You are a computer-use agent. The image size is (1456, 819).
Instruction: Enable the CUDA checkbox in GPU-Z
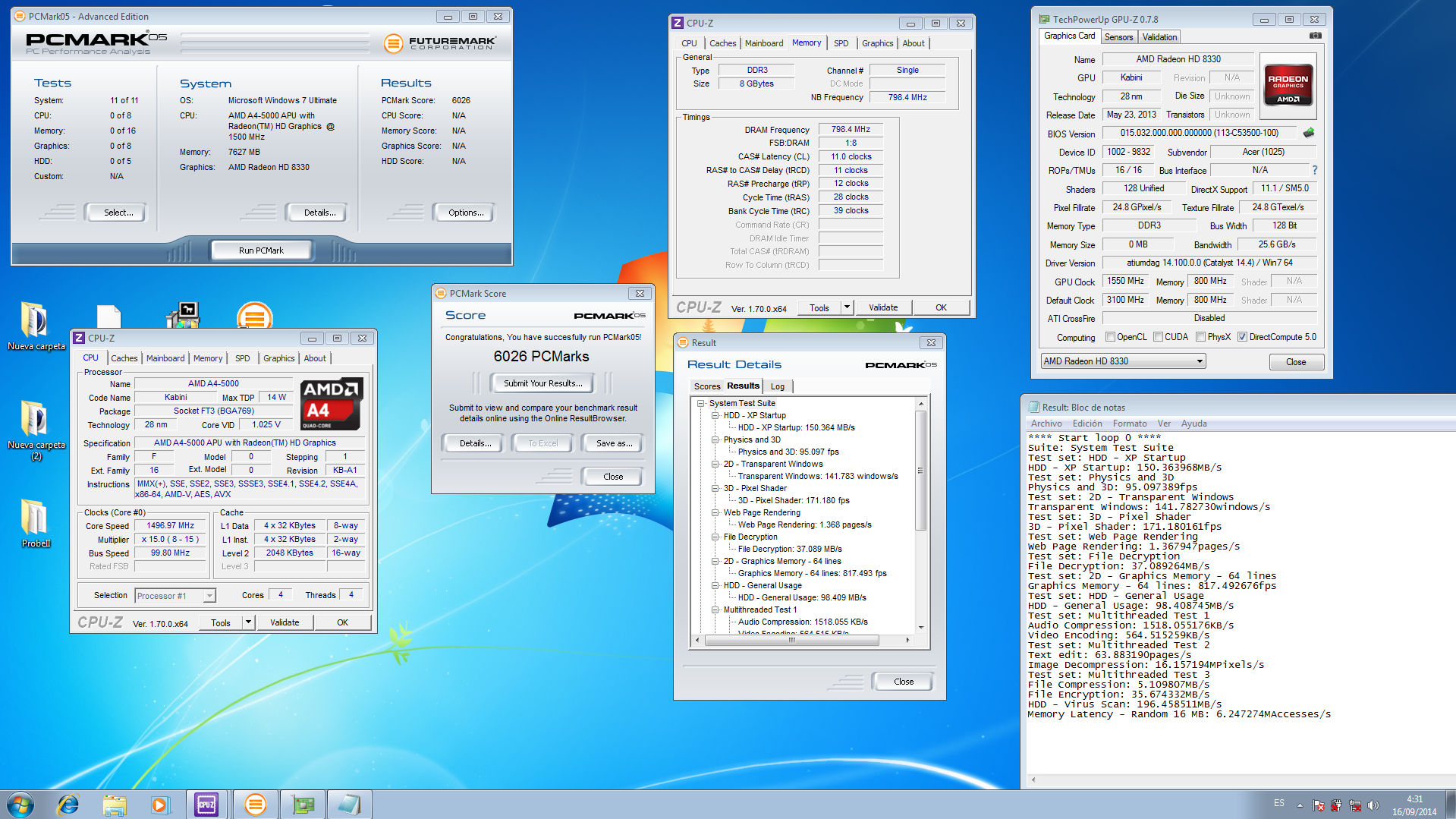[x=1158, y=337]
